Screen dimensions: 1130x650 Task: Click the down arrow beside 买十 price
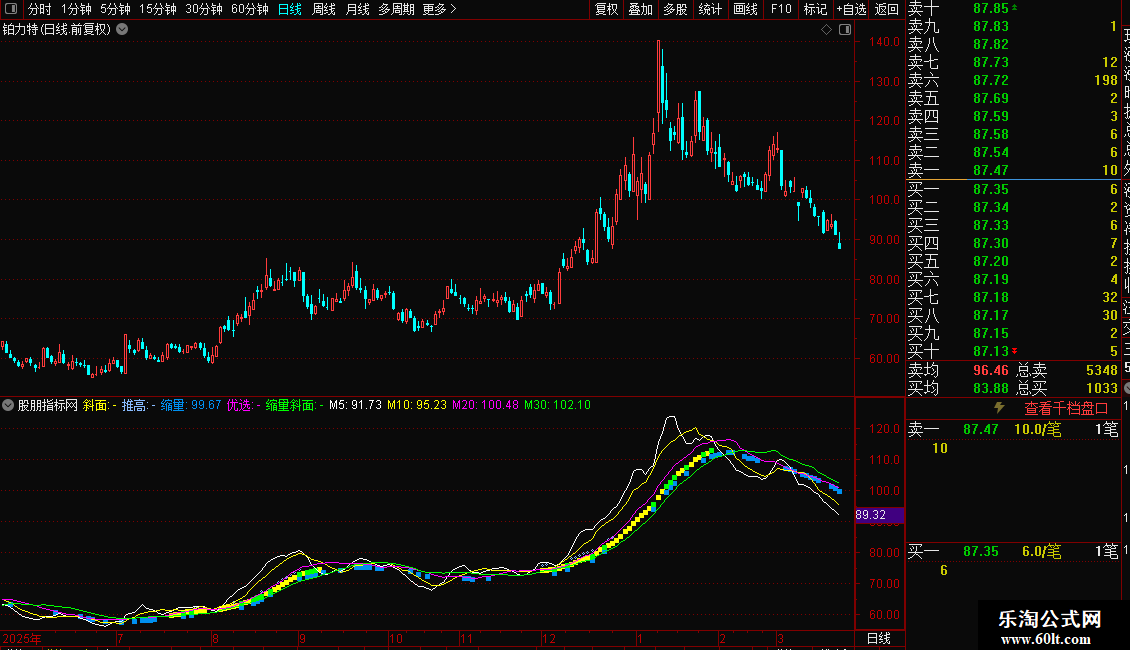[1015, 351]
